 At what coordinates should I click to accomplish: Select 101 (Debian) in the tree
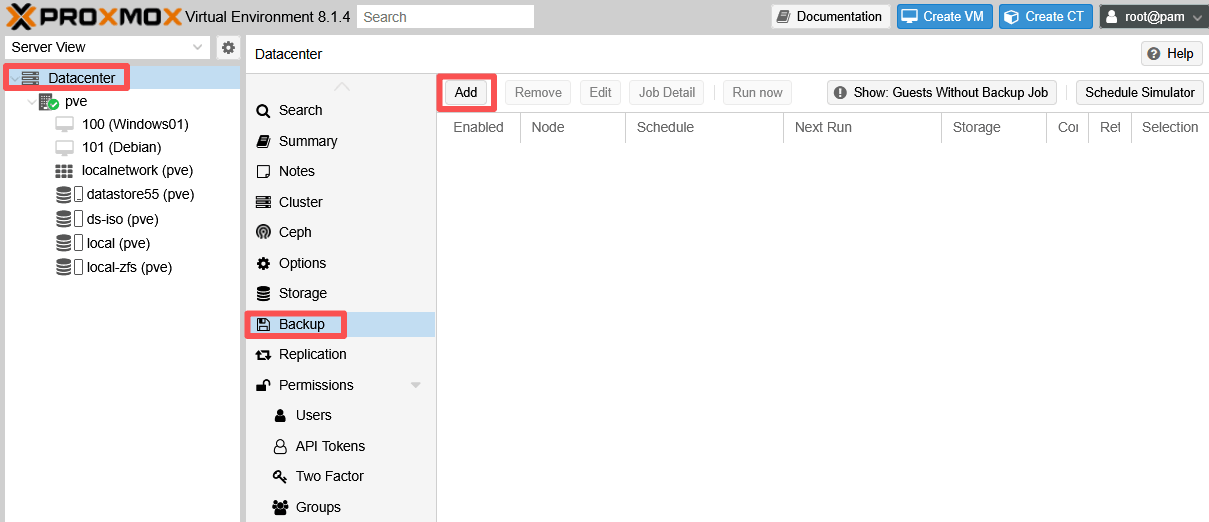(122, 147)
